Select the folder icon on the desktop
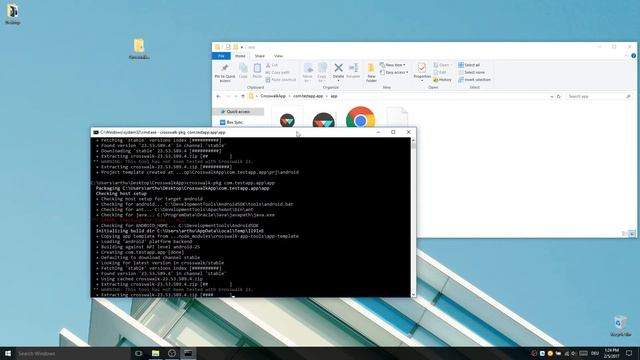Screen dimensions: 640x360 coord(139,49)
